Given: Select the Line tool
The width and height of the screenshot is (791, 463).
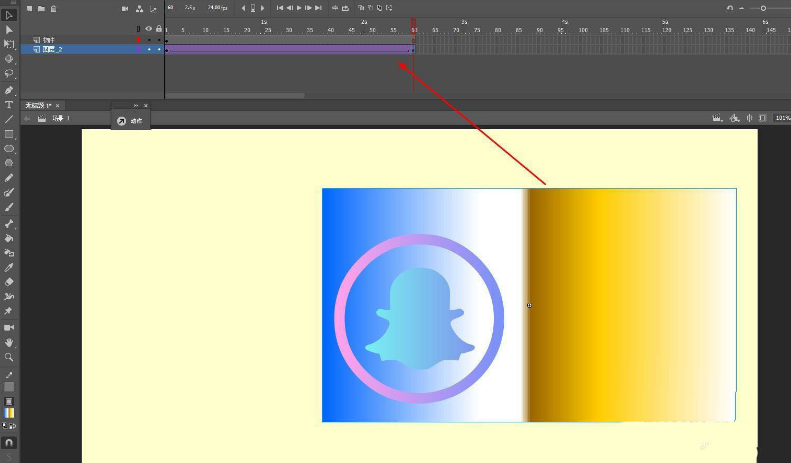Looking at the screenshot, I should click(9, 120).
